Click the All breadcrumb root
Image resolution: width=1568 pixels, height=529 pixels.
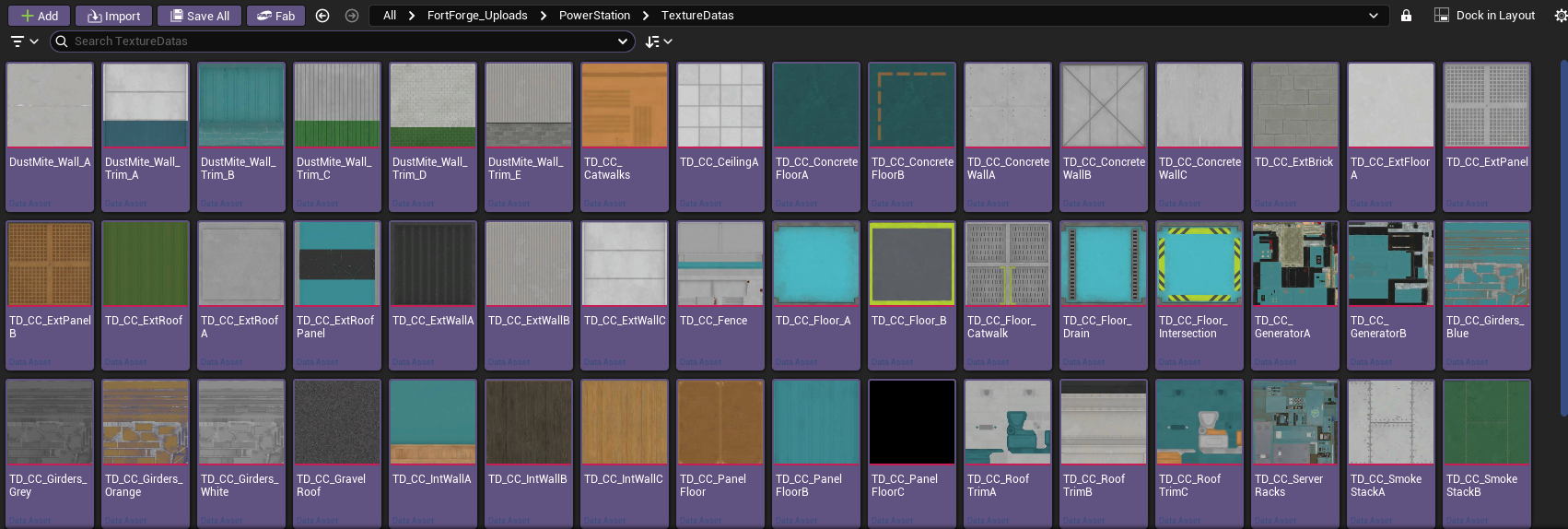[x=390, y=16]
